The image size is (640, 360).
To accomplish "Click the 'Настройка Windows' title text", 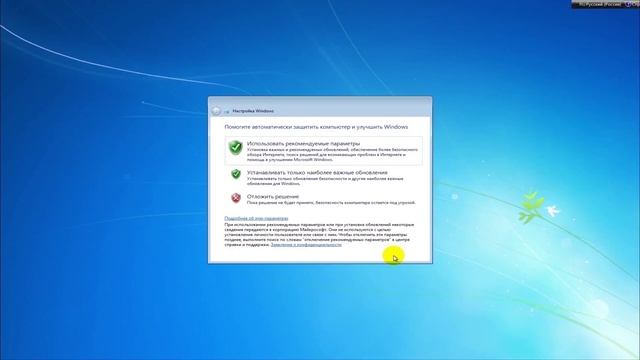I will click(253, 111).
